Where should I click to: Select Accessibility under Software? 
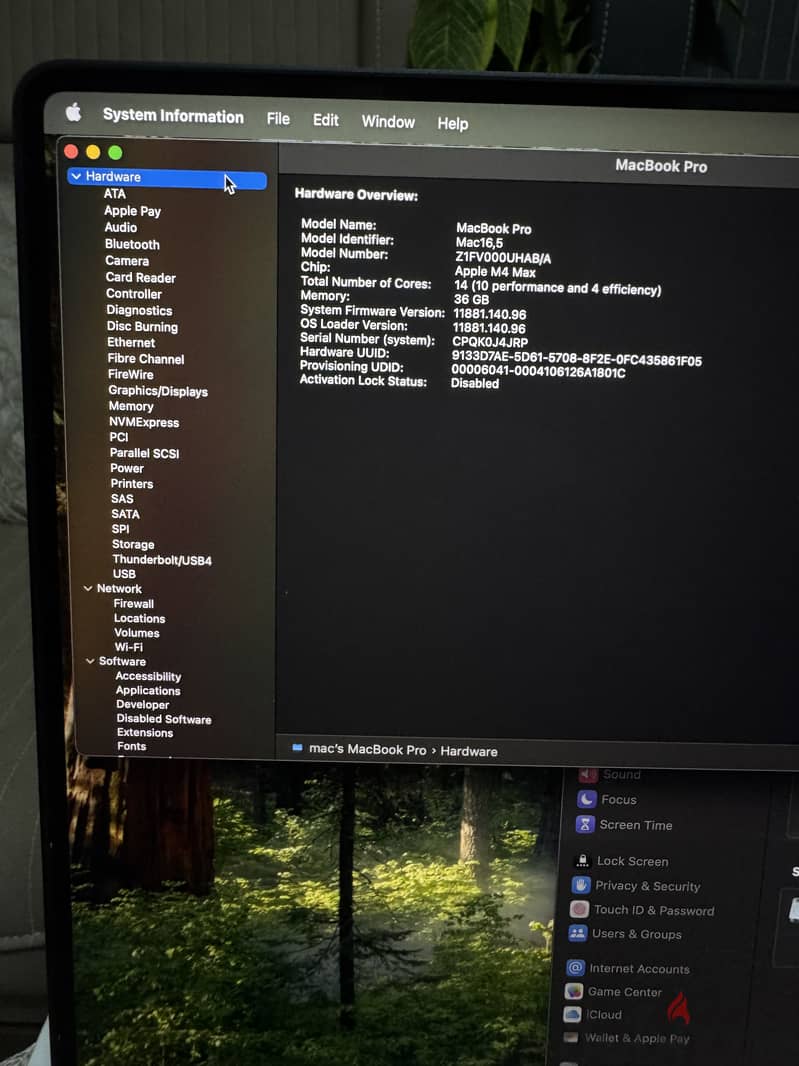click(x=149, y=676)
